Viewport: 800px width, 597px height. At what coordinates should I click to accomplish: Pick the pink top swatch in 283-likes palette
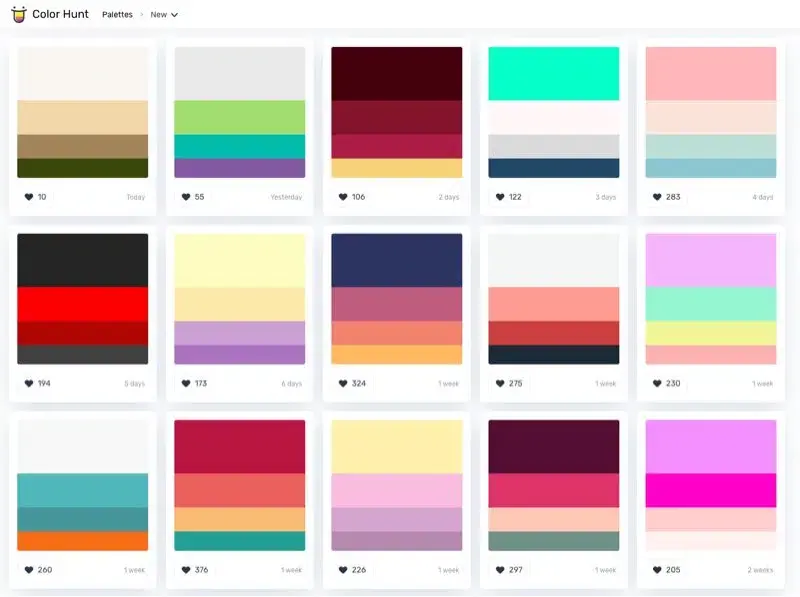711,74
